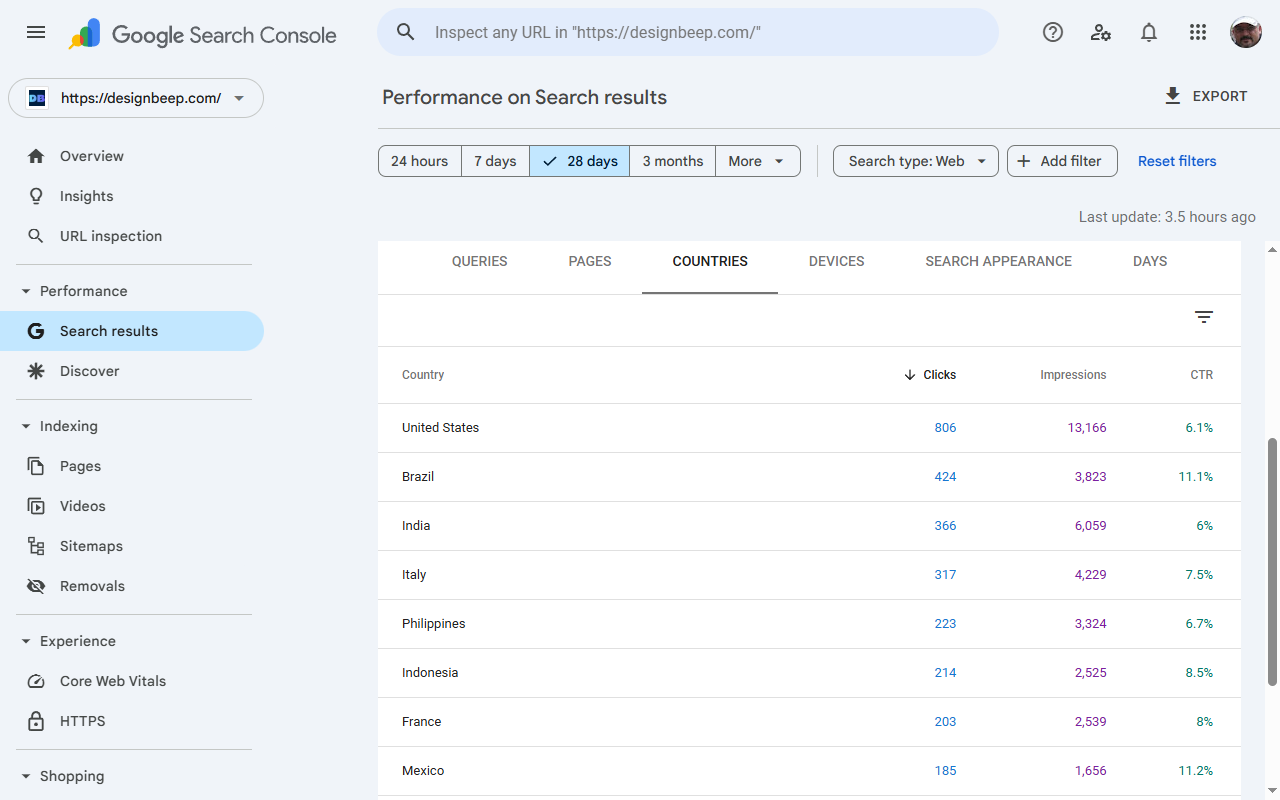Open the main hamburger menu
This screenshot has height=800, width=1280.
coord(36,32)
